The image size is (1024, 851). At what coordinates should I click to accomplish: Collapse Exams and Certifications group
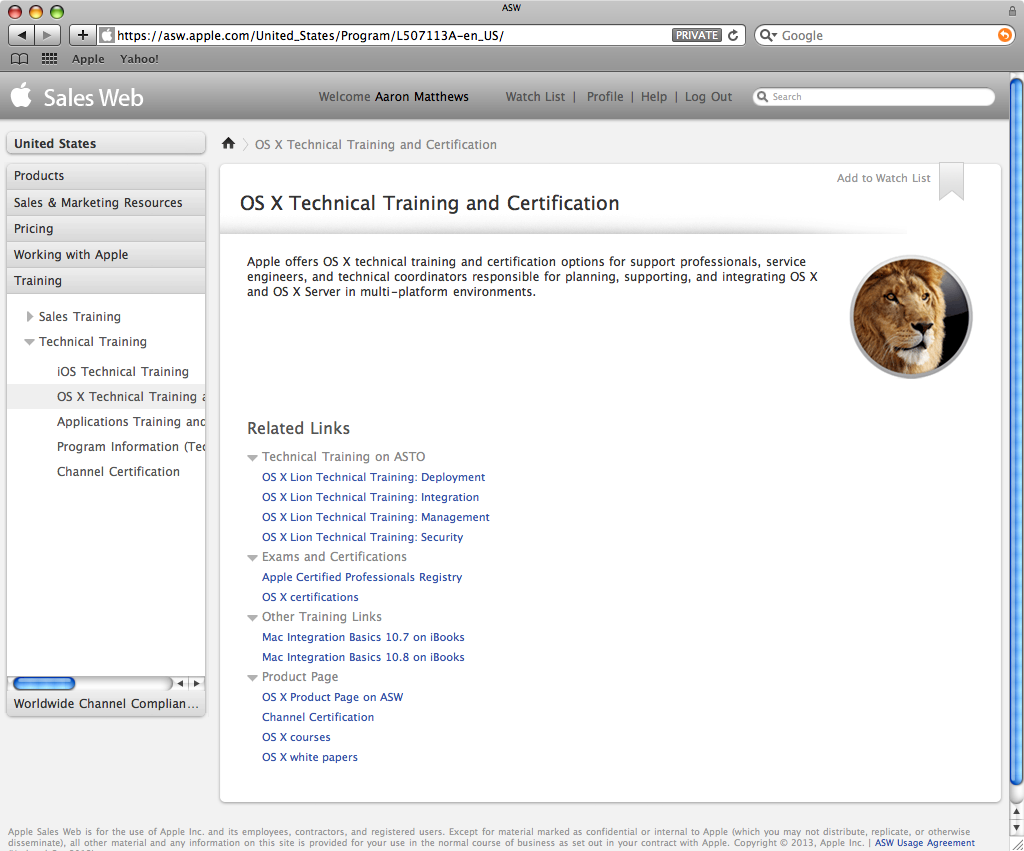coord(252,558)
